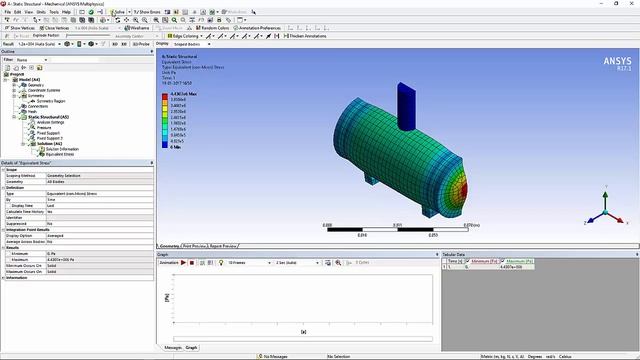640x360 pixels.
Task: Select the Symmetry Region item
Action: point(51,101)
